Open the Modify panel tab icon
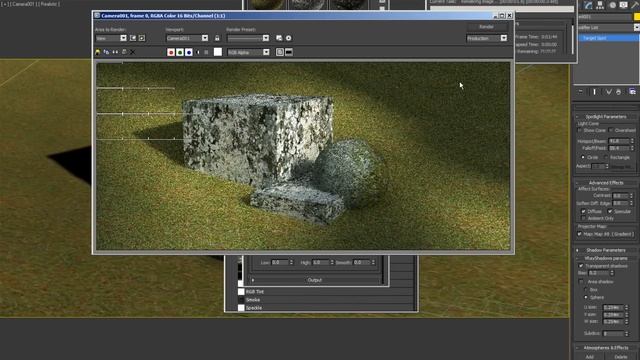640x360 pixels. 588,5
